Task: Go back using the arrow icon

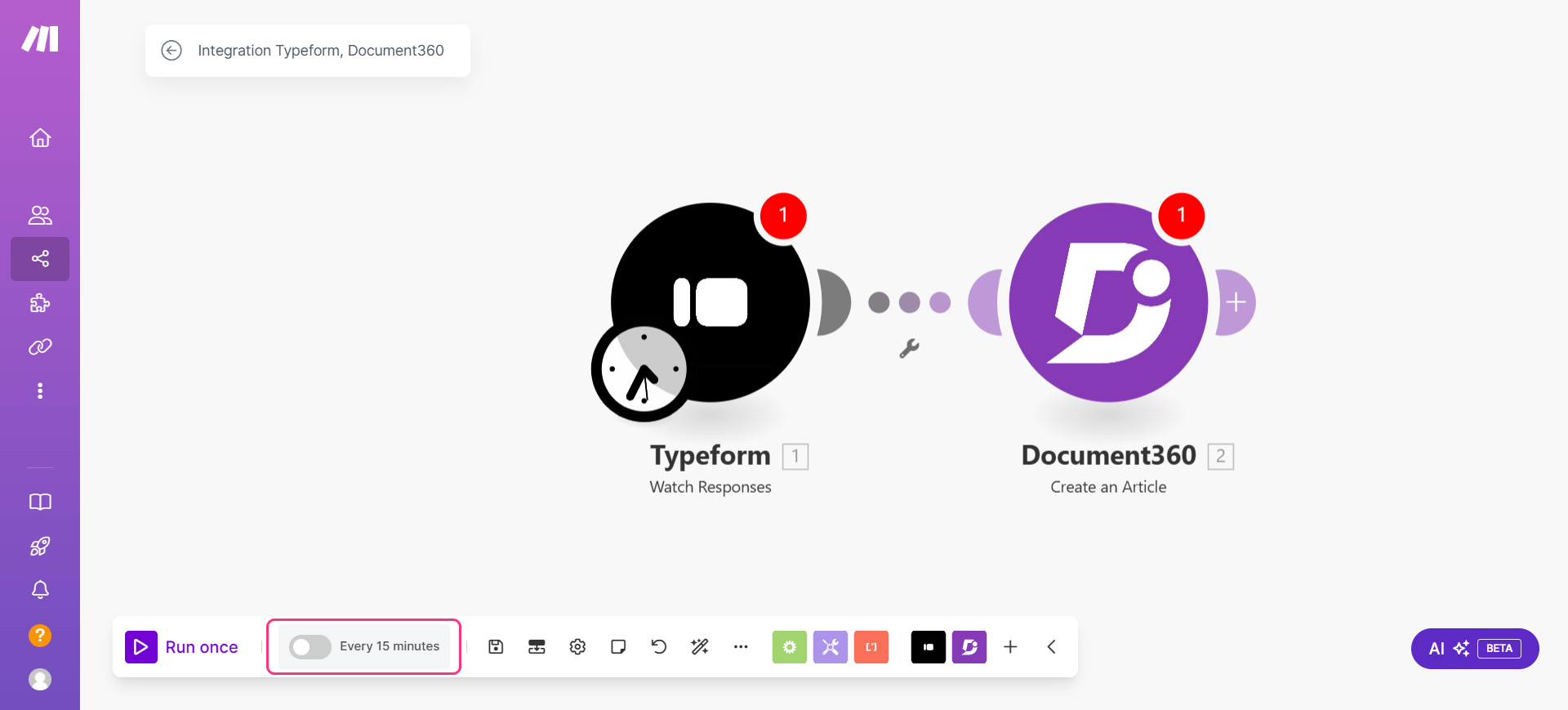Action: pyautogui.click(x=171, y=51)
